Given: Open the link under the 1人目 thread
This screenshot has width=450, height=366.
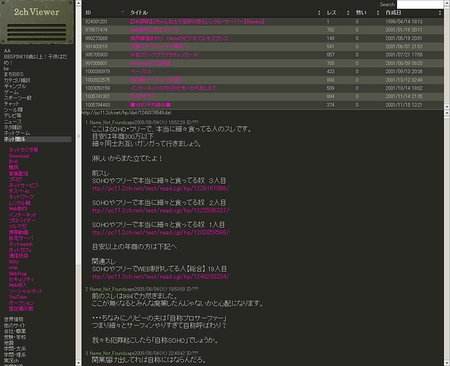Looking at the screenshot, I should 161,233.
